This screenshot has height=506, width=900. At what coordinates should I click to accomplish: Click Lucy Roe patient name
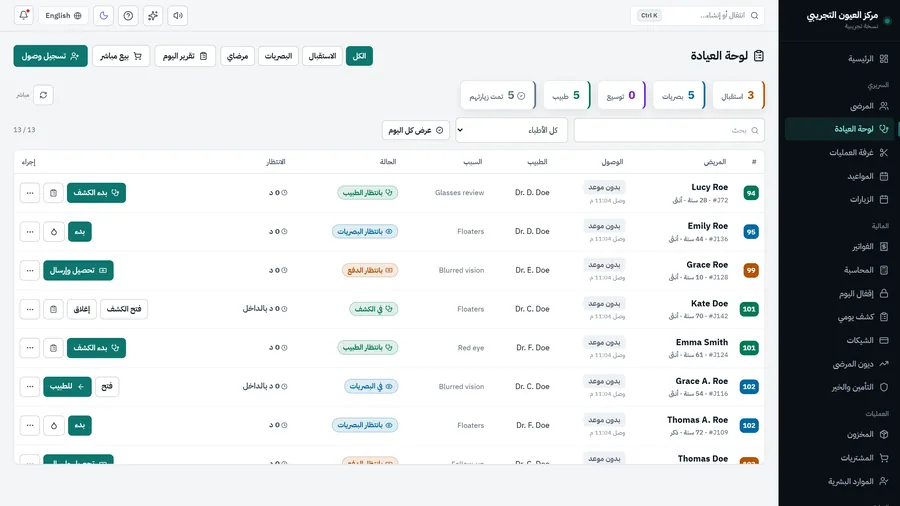[x=709, y=187]
